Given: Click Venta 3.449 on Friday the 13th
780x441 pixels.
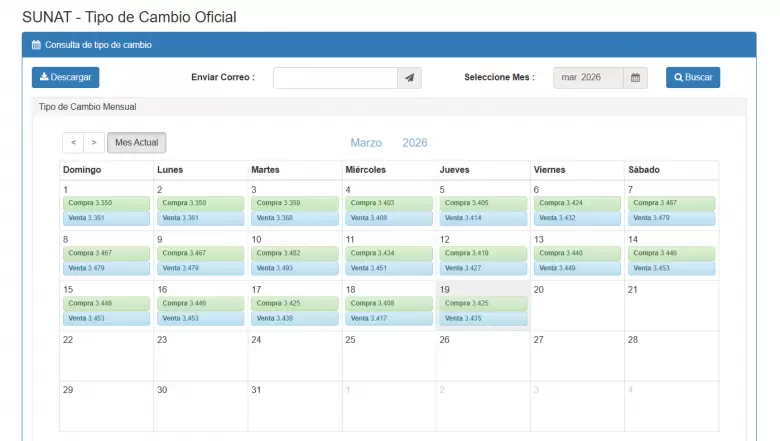Looking at the screenshot, I should click(576, 268).
